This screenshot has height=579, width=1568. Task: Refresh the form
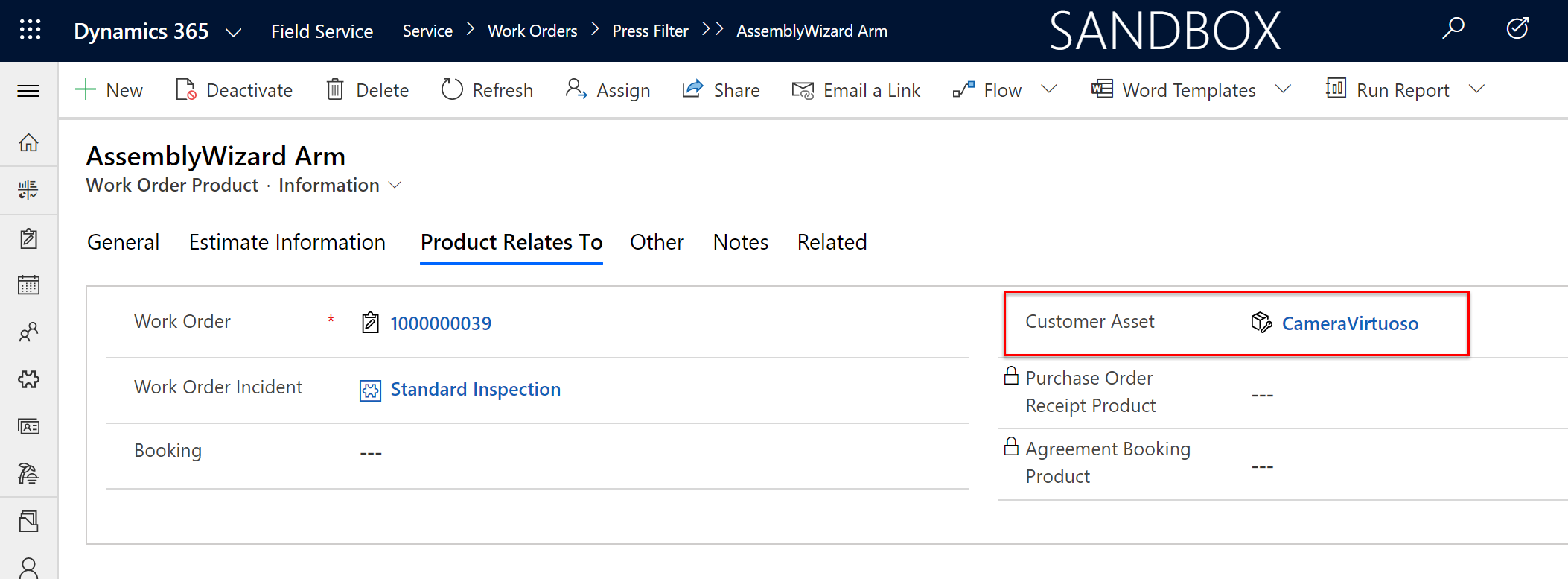click(x=487, y=90)
